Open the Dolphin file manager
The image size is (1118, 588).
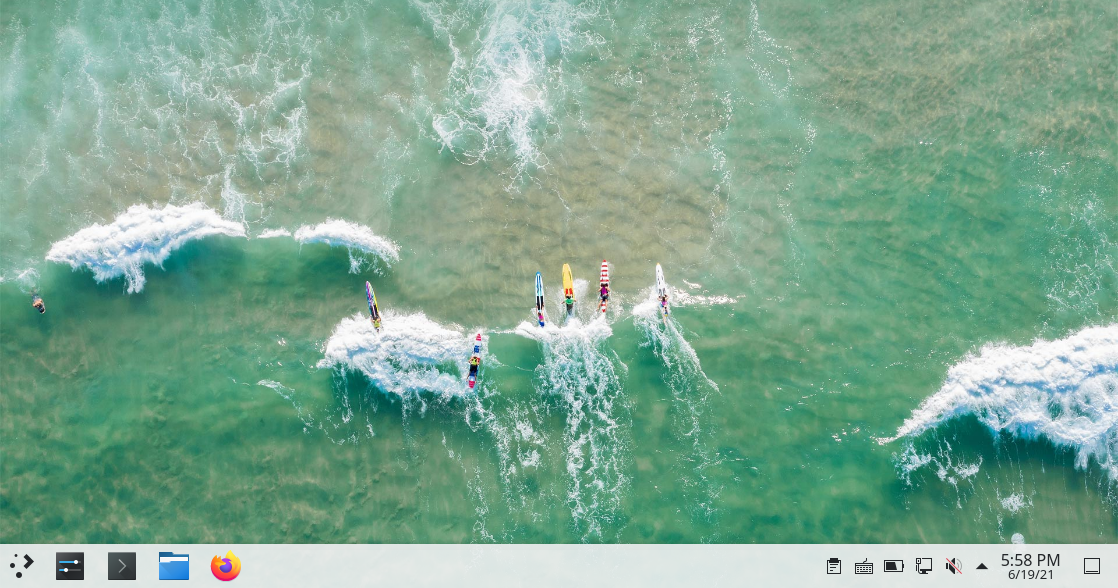click(x=174, y=566)
